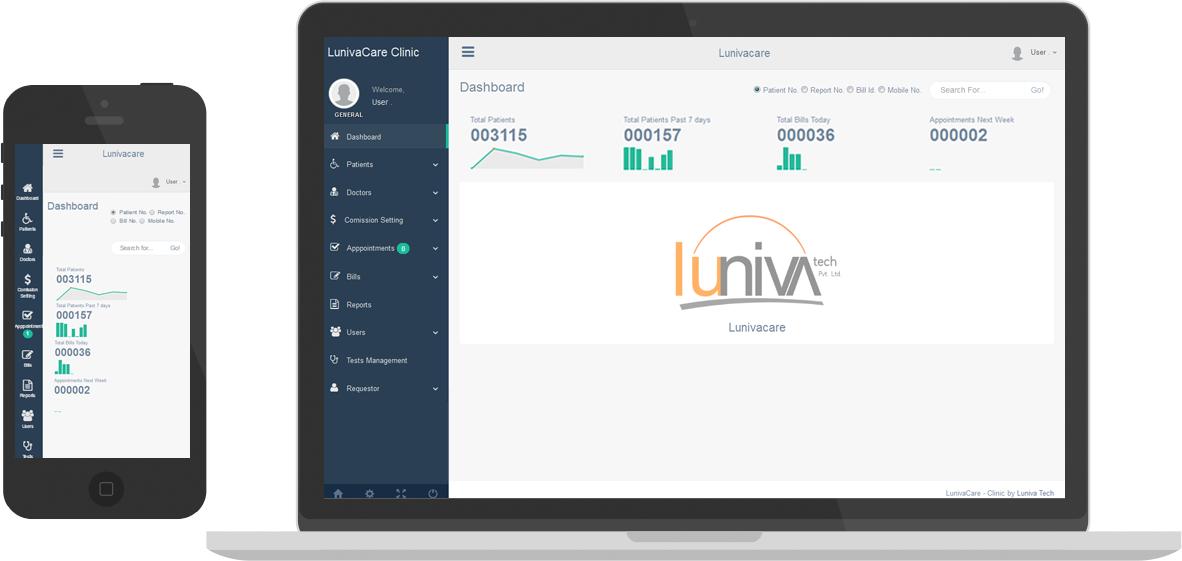Open Reports menu label in laptop sidebar
Screen dimensions: 1182x561
pyautogui.click(x=359, y=305)
